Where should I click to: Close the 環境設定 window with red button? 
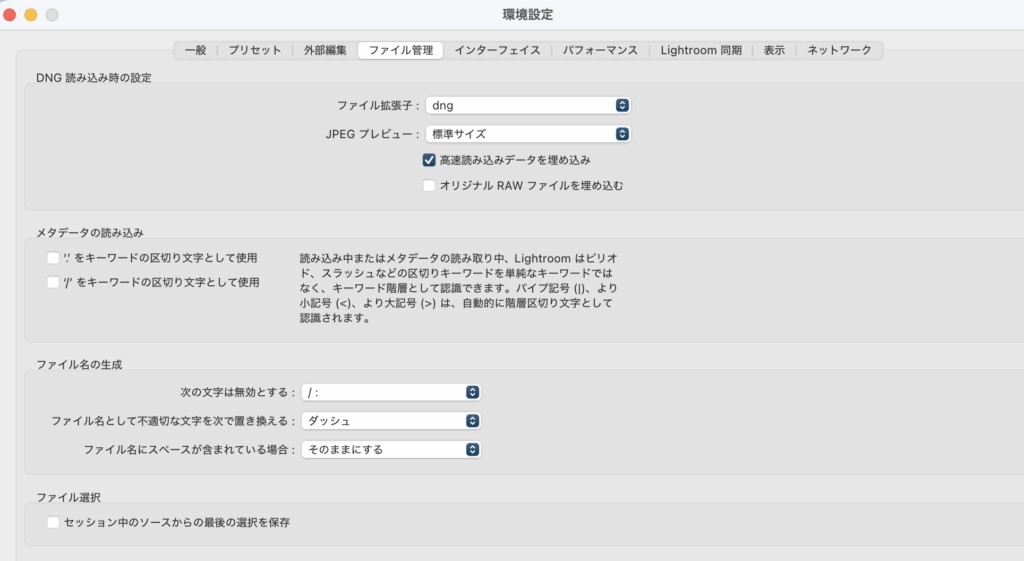(x=10, y=14)
